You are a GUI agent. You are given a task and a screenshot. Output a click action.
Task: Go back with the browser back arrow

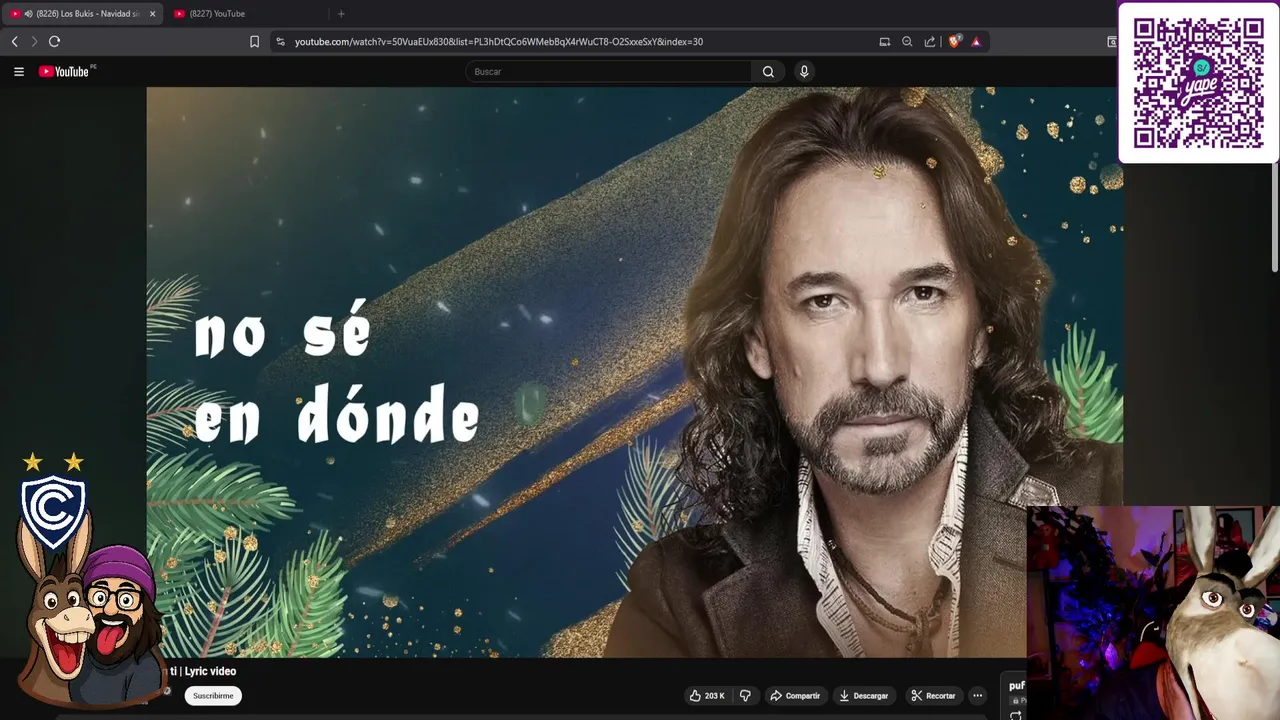click(x=14, y=41)
